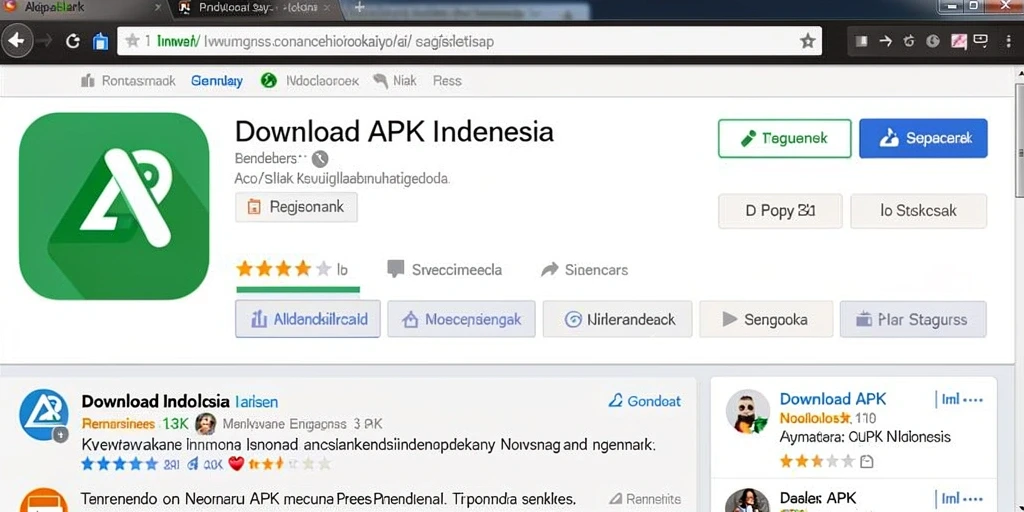This screenshot has height=512, width=1024.
Task: Click the Download APK Indenesia title
Action: coord(394,132)
